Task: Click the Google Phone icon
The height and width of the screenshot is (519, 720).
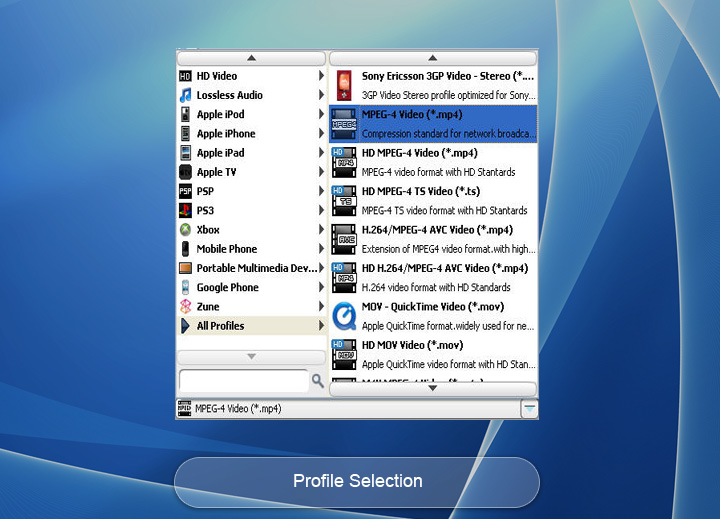Action: (185, 288)
